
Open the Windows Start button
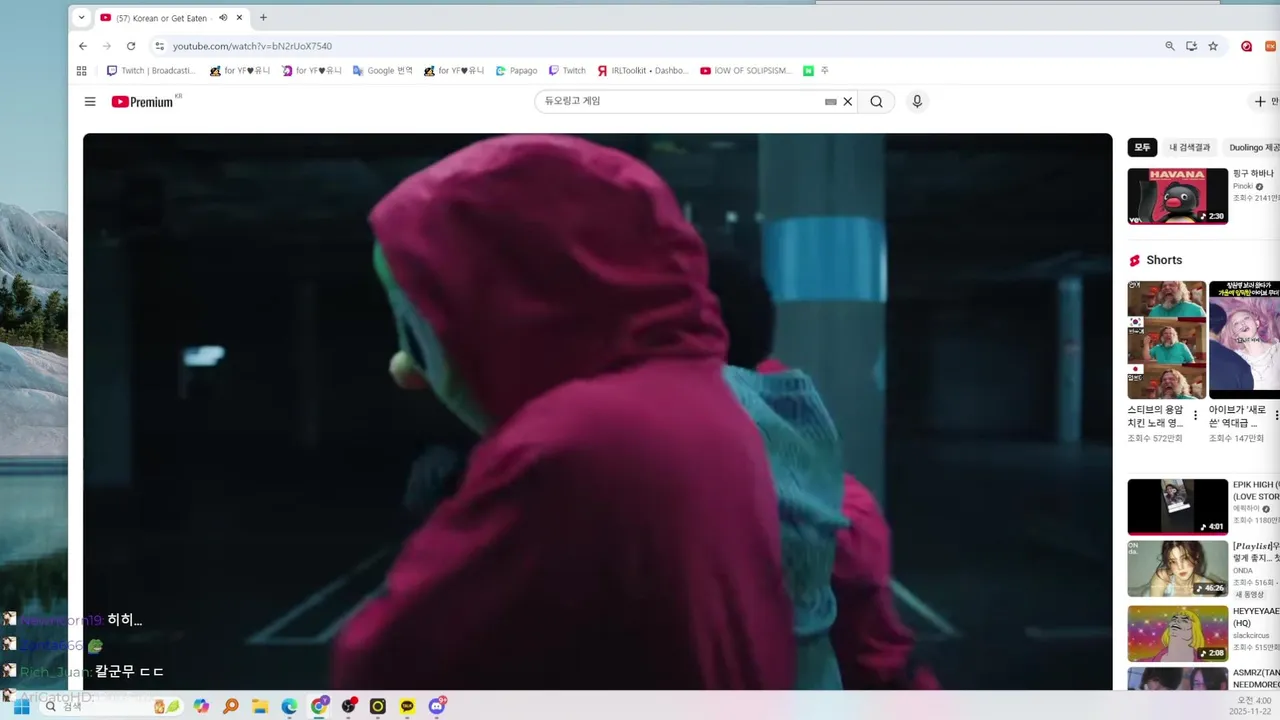click(x=21, y=706)
